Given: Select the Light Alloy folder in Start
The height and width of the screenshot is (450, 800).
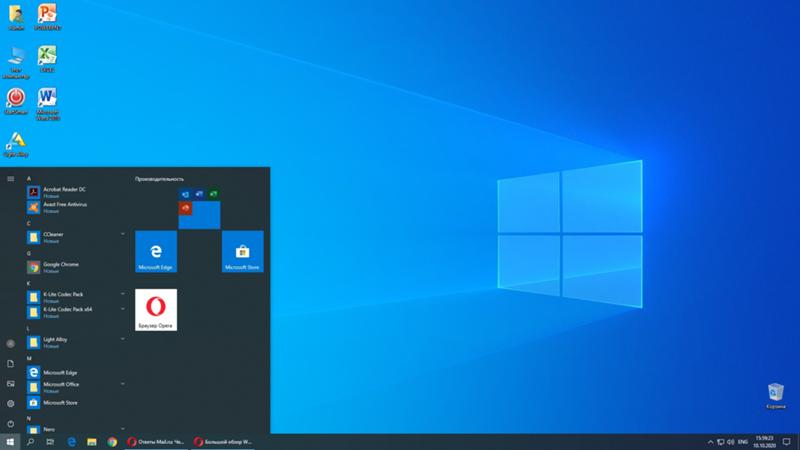Looking at the screenshot, I should click(76, 342).
